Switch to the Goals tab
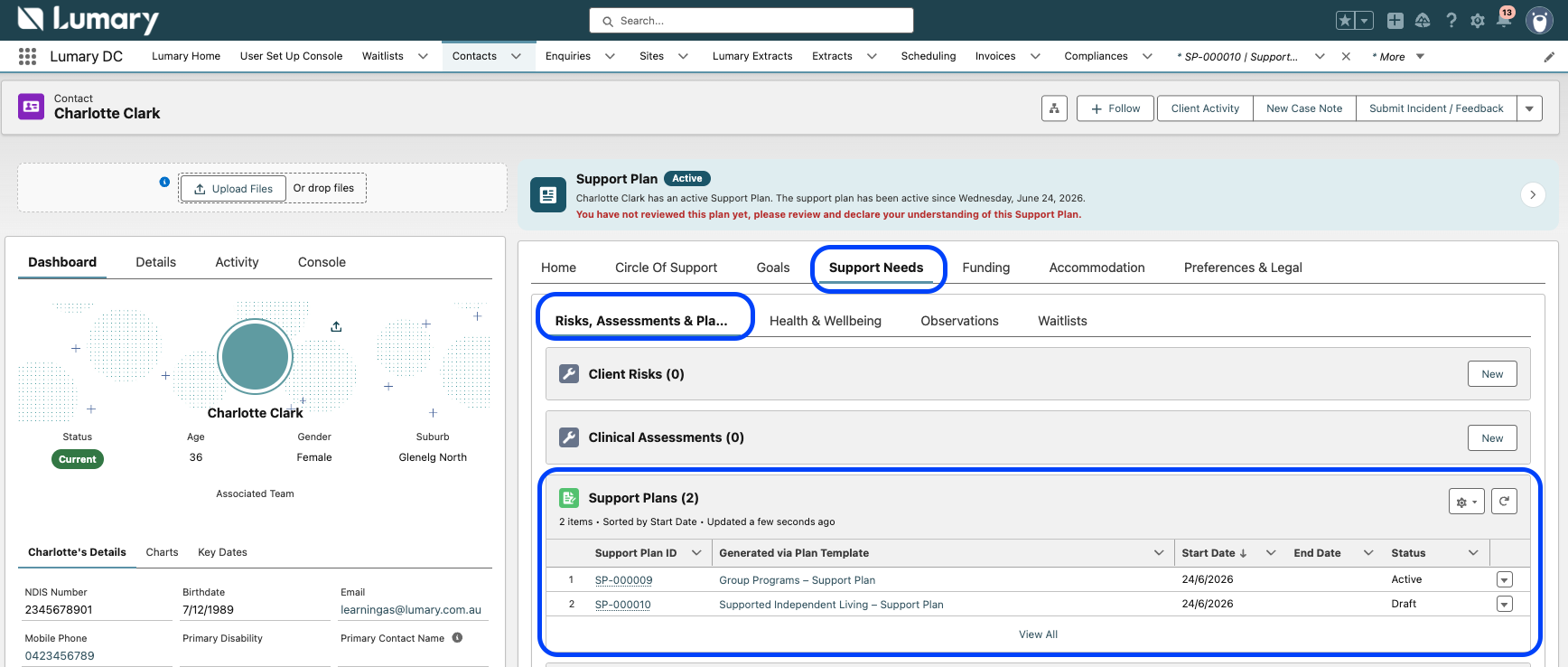1568x667 pixels. (773, 268)
